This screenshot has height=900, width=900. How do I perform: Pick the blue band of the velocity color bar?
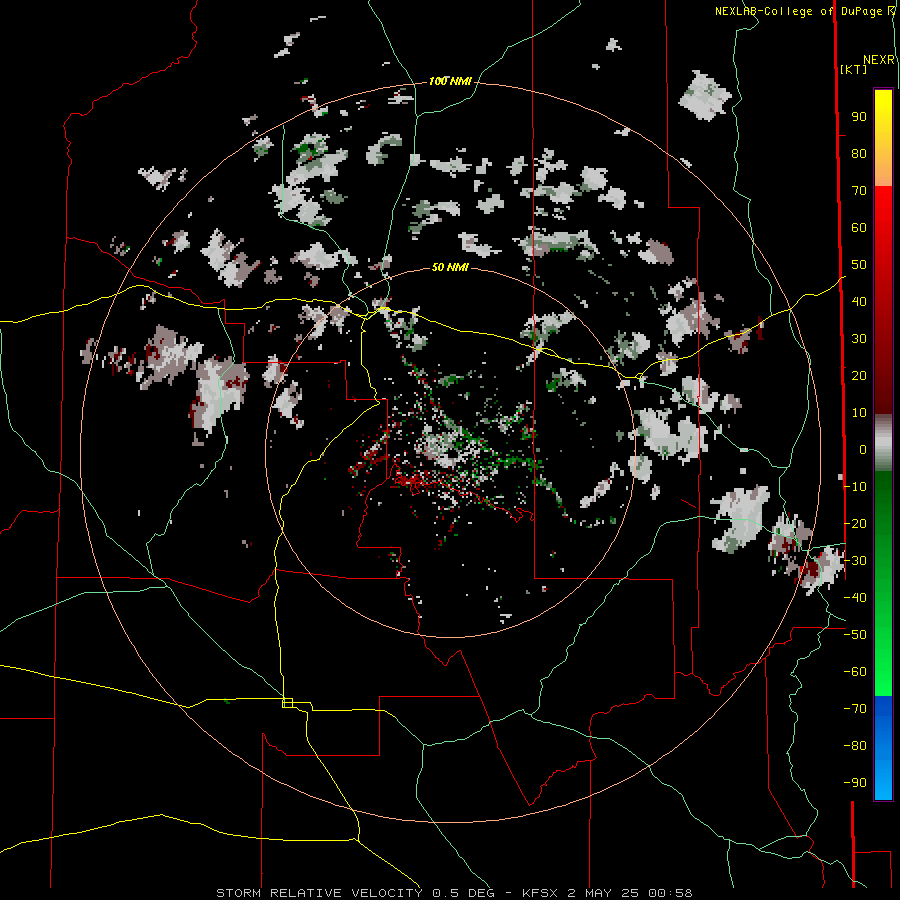pos(883,747)
